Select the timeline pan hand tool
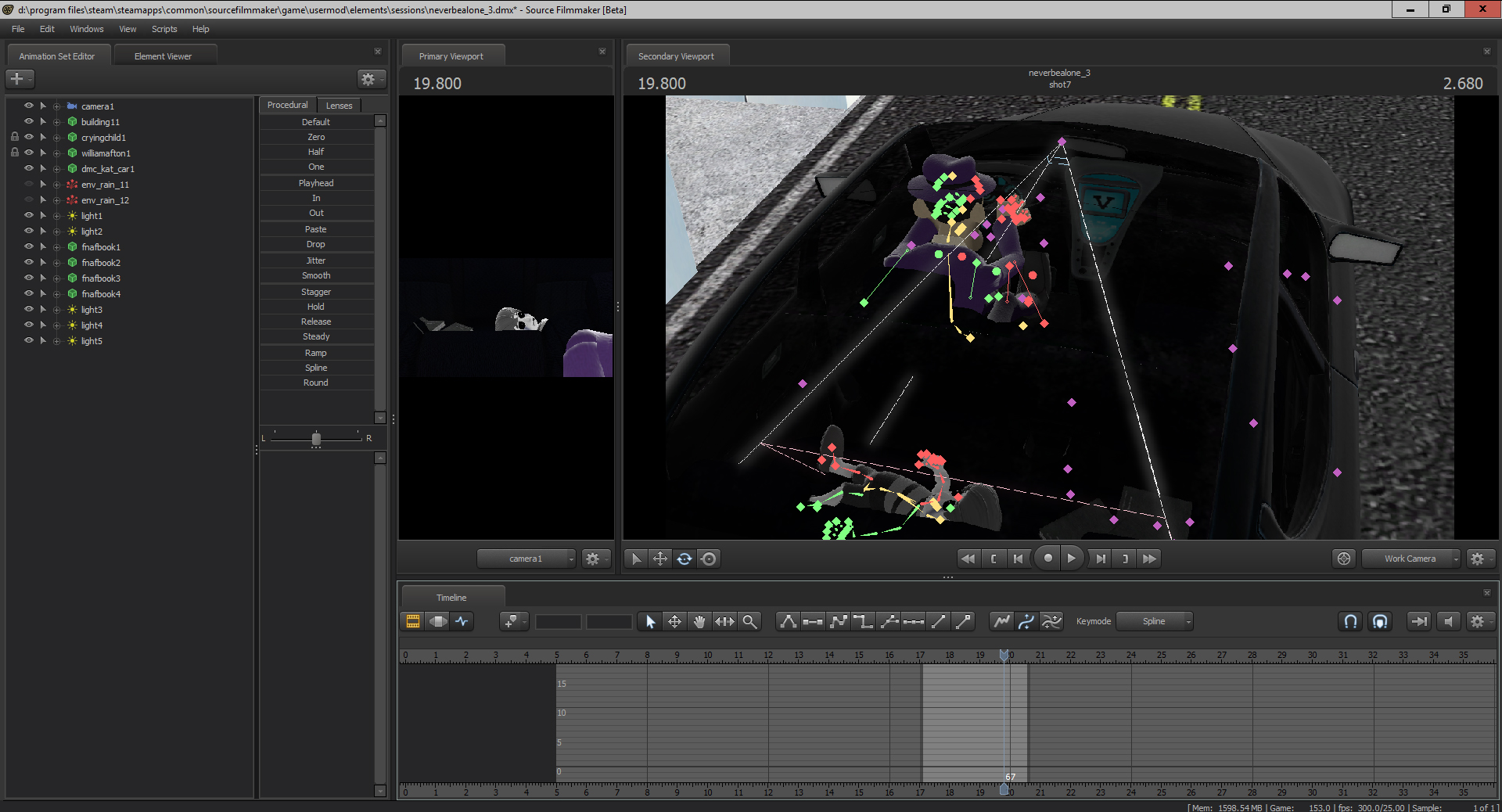Viewport: 1502px width, 812px height. click(x=699, y=621)
